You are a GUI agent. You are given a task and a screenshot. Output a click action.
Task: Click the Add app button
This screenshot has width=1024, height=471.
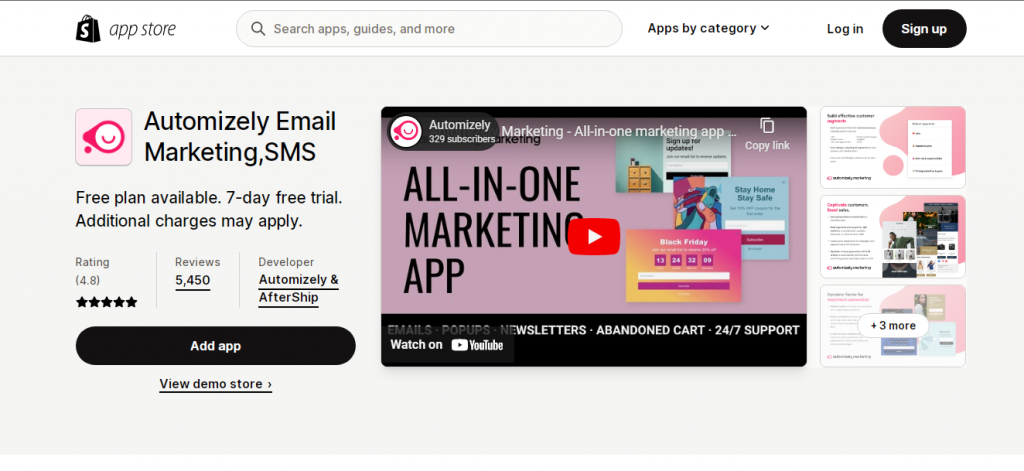[216, 346]
